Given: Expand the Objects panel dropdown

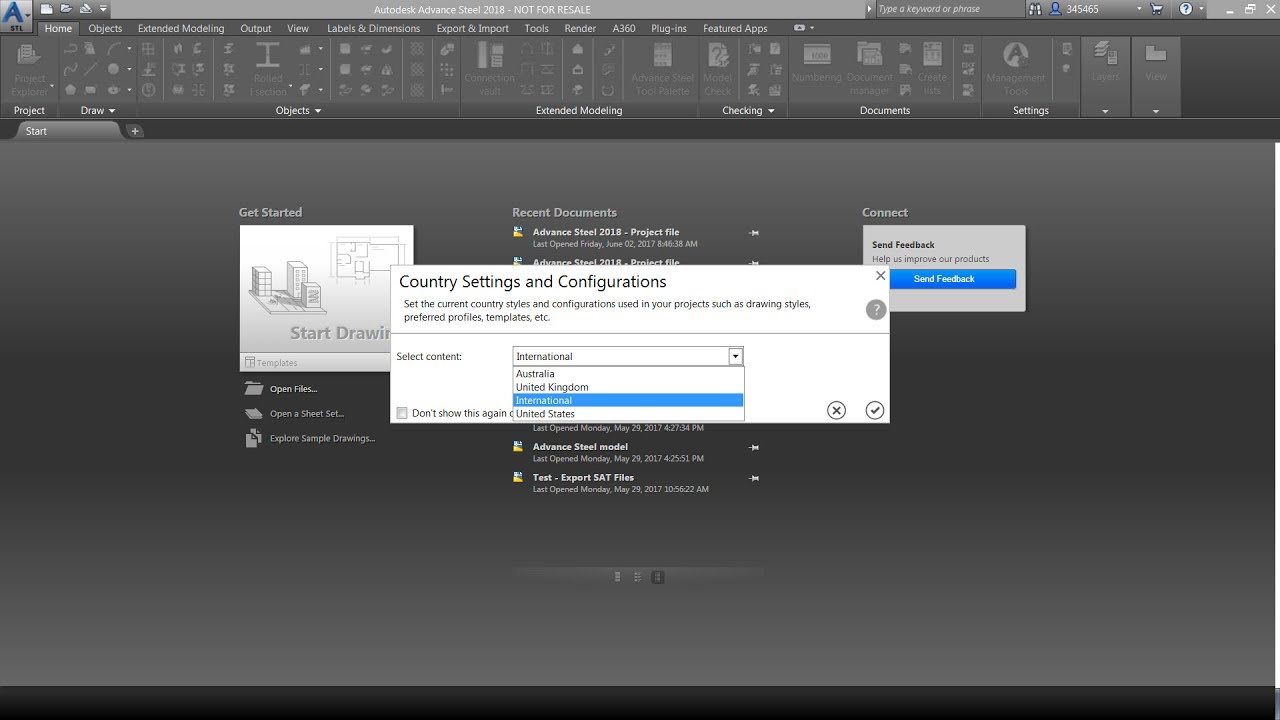Looking at the screenshot, I should pyautogui.click(x=318, y=111).
